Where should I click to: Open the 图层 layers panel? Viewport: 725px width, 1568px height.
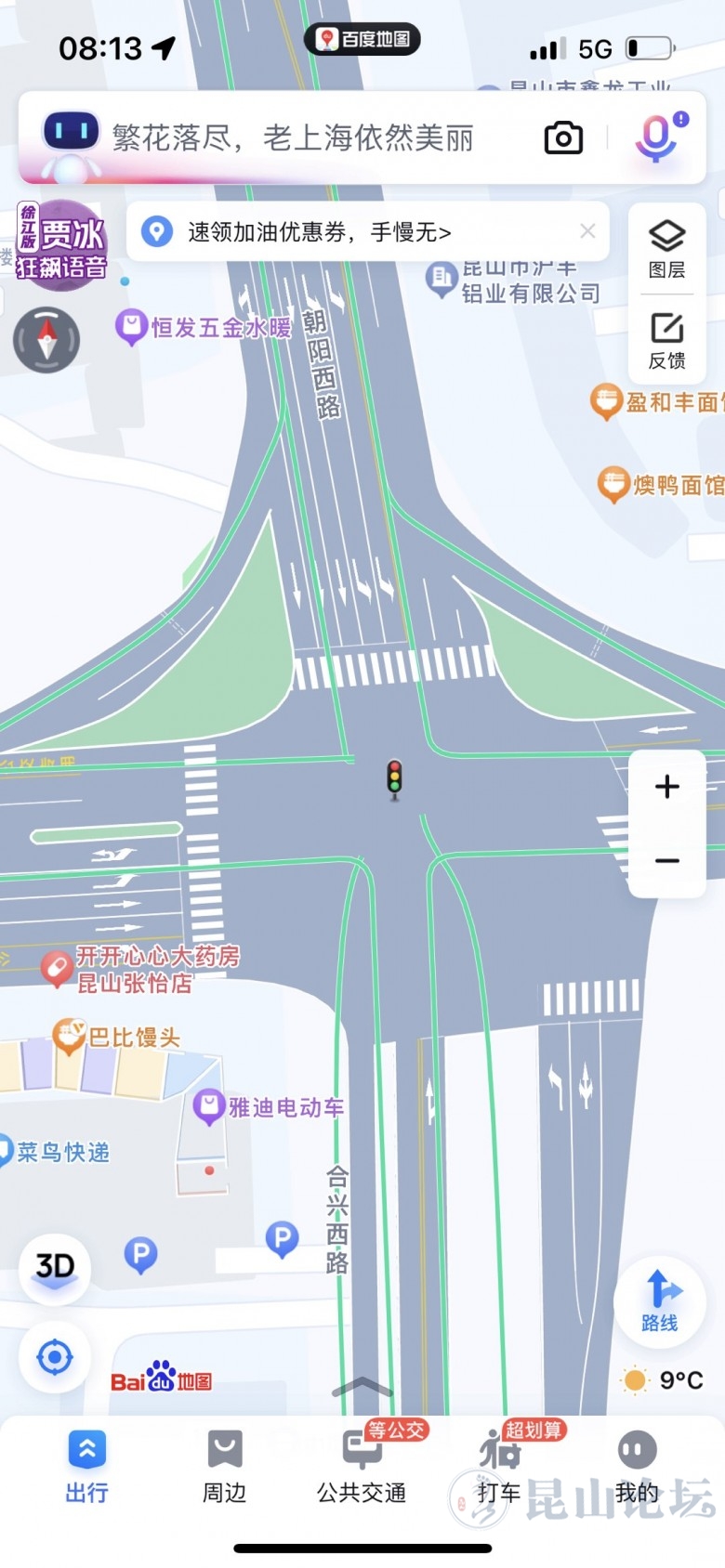[x=666, y=249]
